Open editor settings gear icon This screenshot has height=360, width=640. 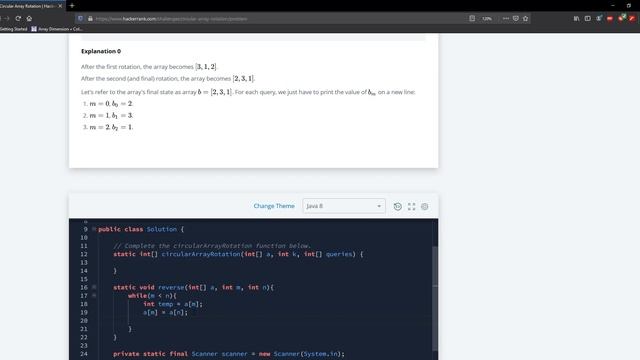click(424, 207)
